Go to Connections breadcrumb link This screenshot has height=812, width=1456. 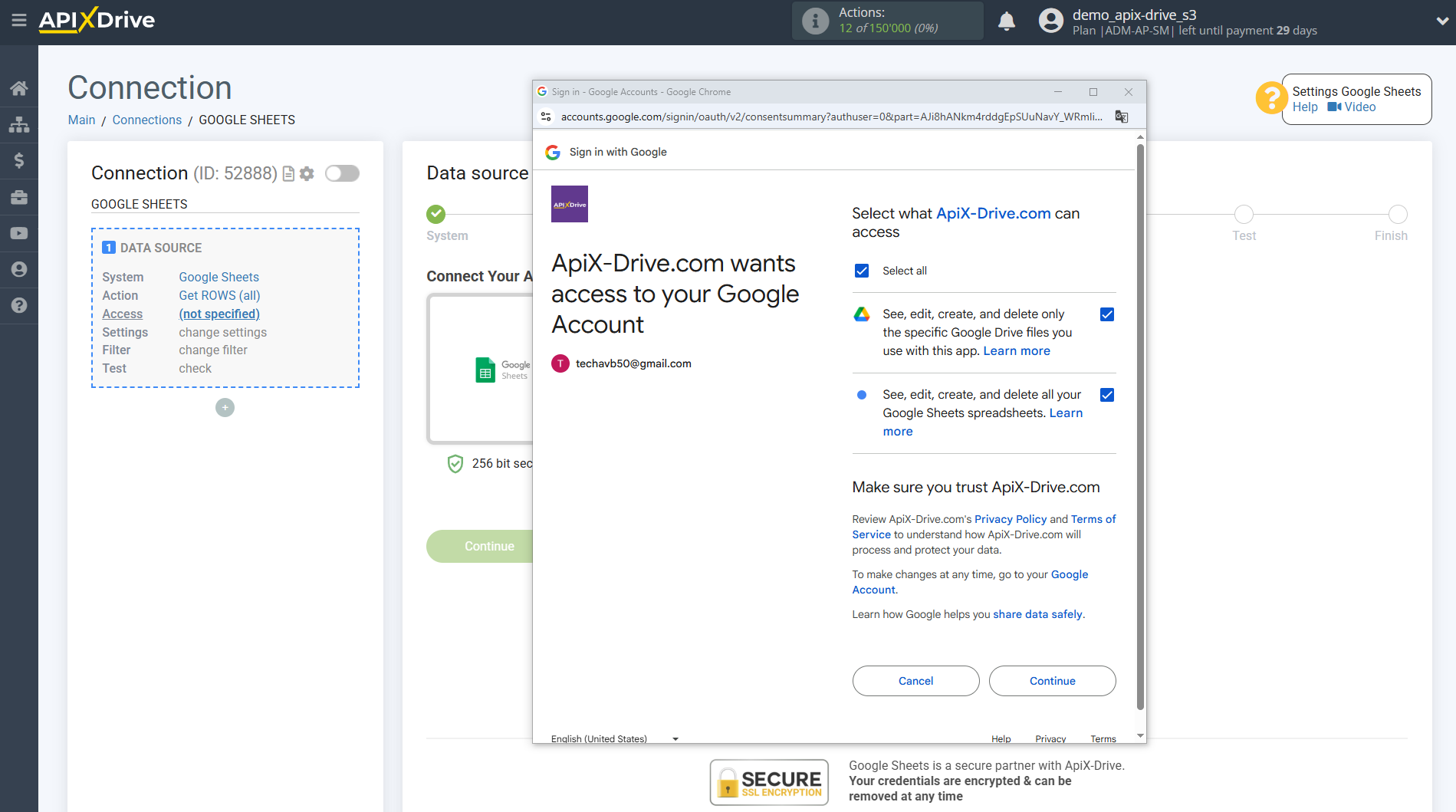pyautogui.click(x=146, y=120)
